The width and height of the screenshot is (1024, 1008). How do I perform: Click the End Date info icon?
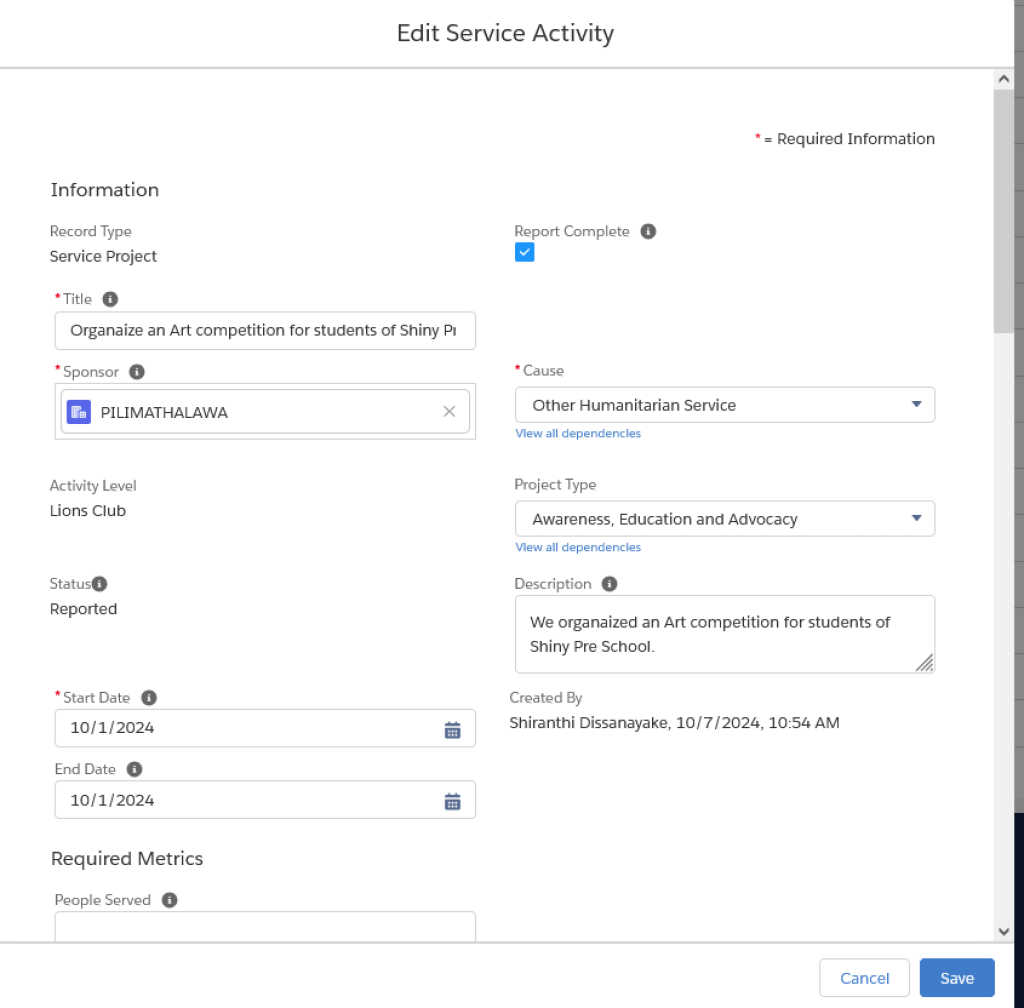coord(135,769)
